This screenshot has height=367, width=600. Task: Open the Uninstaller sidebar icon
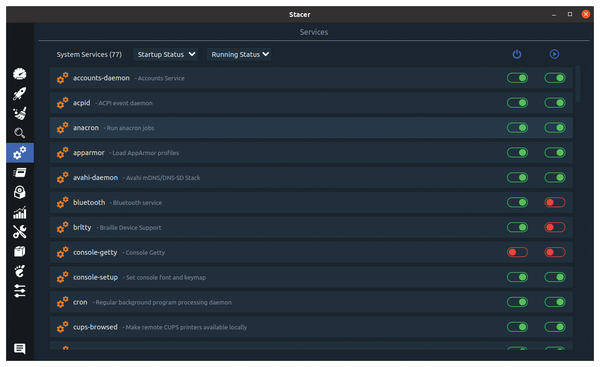click(x=20, y=192)
